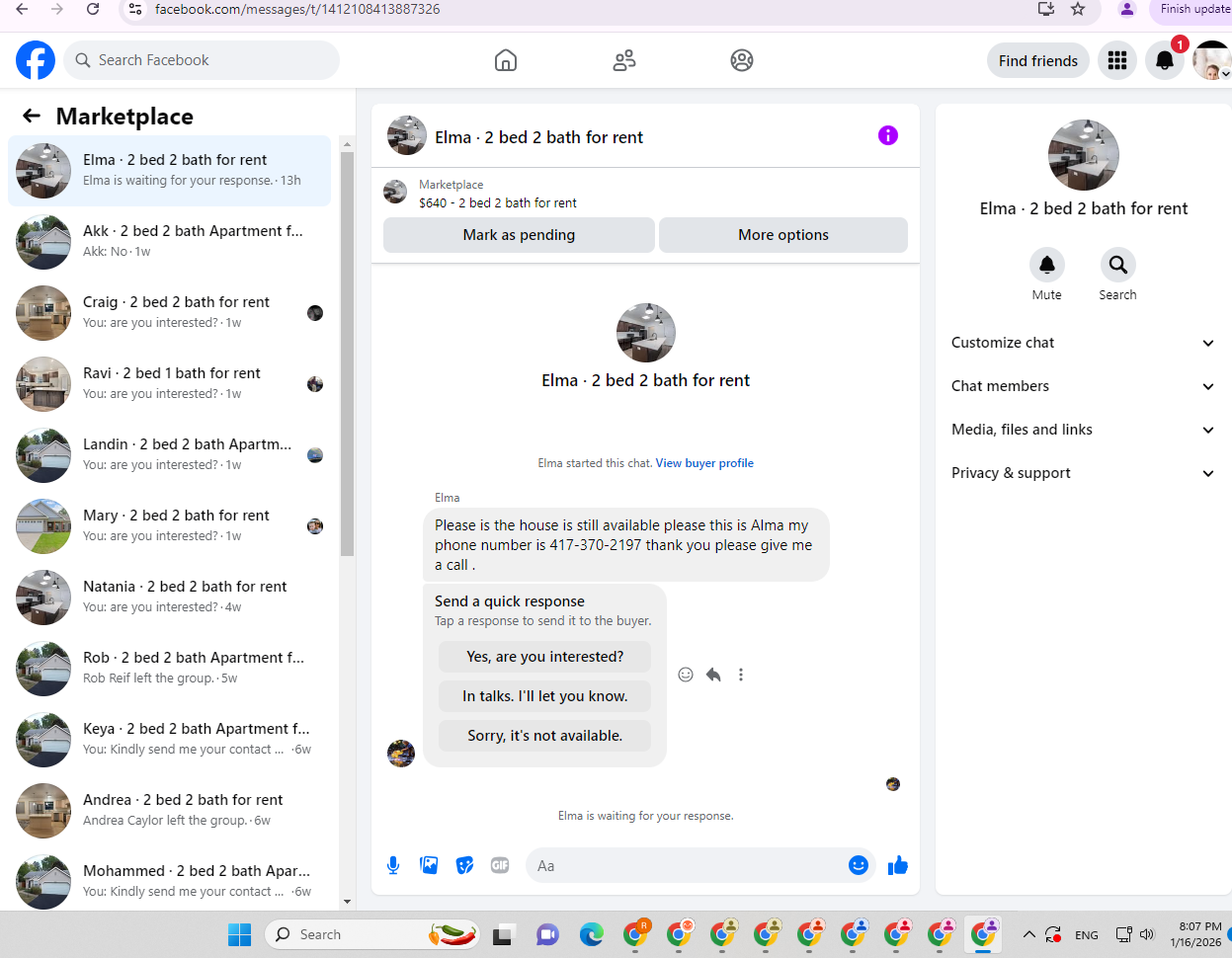Attach a photo or file icon
This screenshot has height=958, width=1232.
(429, 866)
